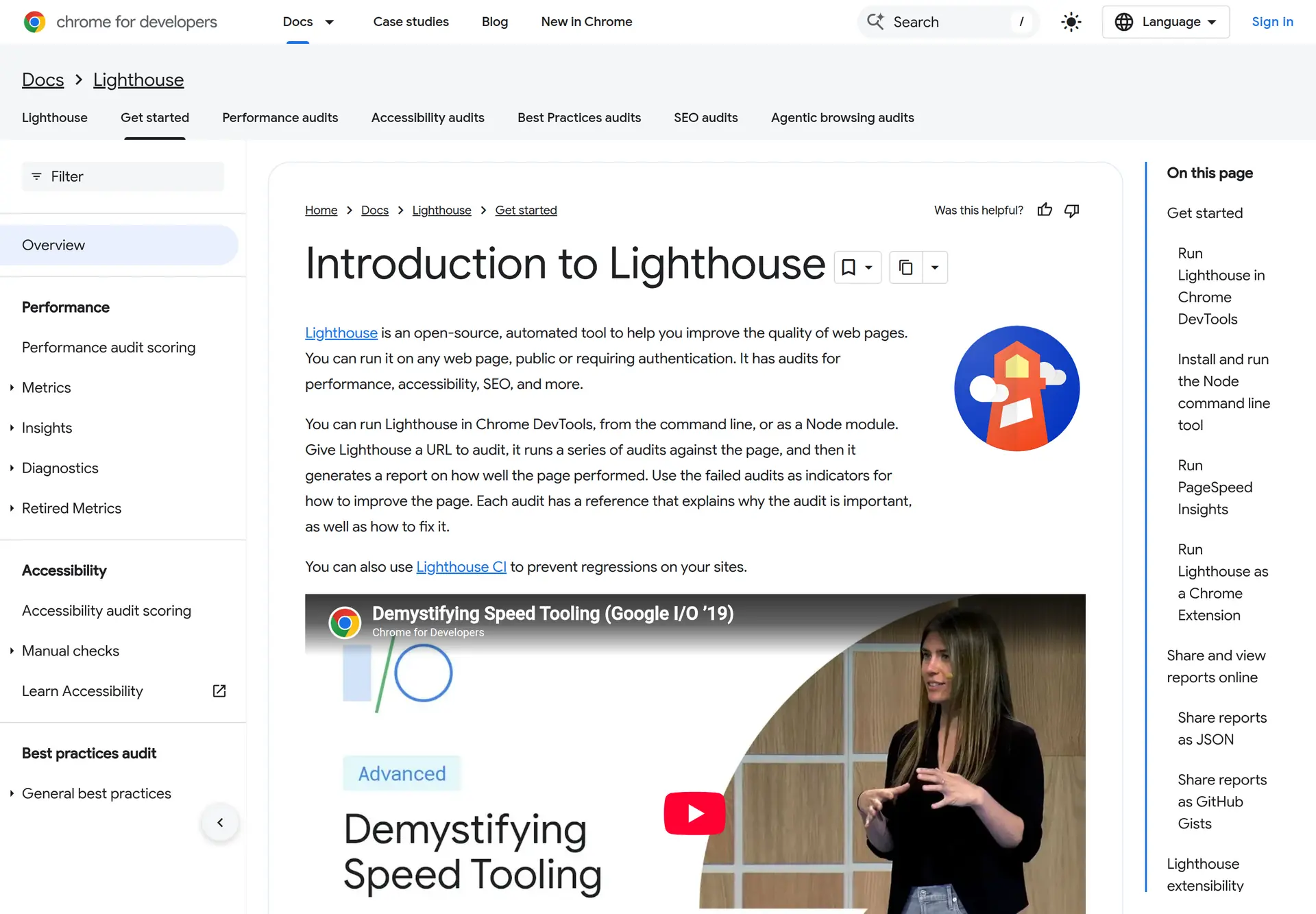Image resolution: width=1316 pixels, height=914 pixels.
Task: Click Get started in article breadcrumb
Action: pyautogui.click(x=526, y=211)
